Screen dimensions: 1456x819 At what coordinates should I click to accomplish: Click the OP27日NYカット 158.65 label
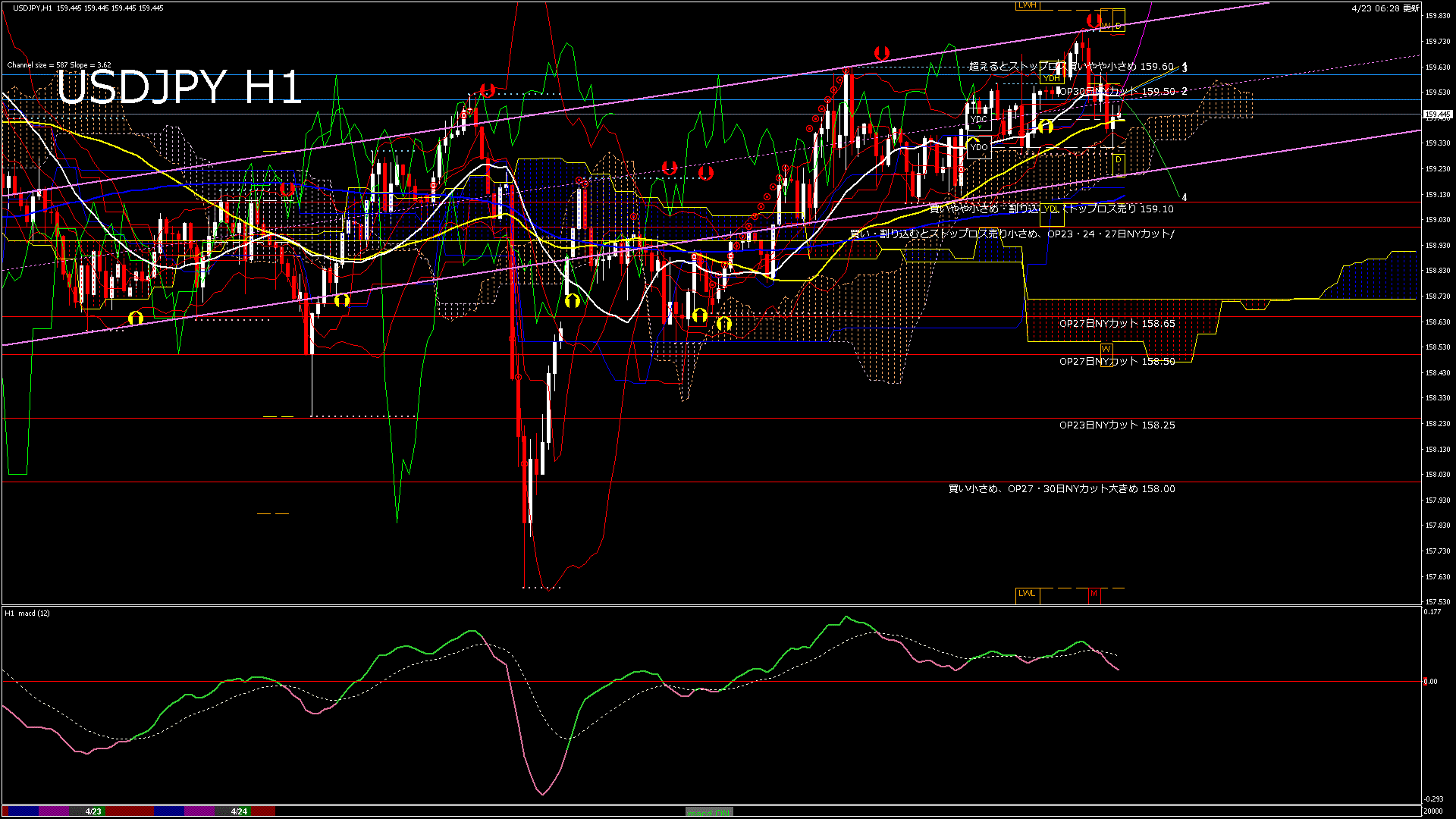(1117, 324)
